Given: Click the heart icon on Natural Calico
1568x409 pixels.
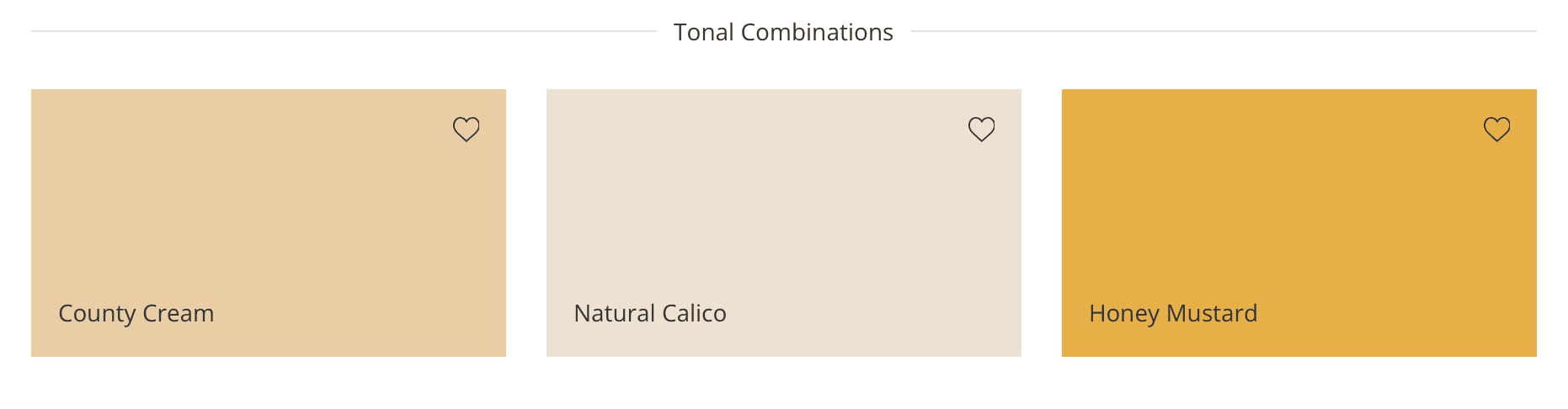Looking at the screenshot, I should tap(981, 129).
